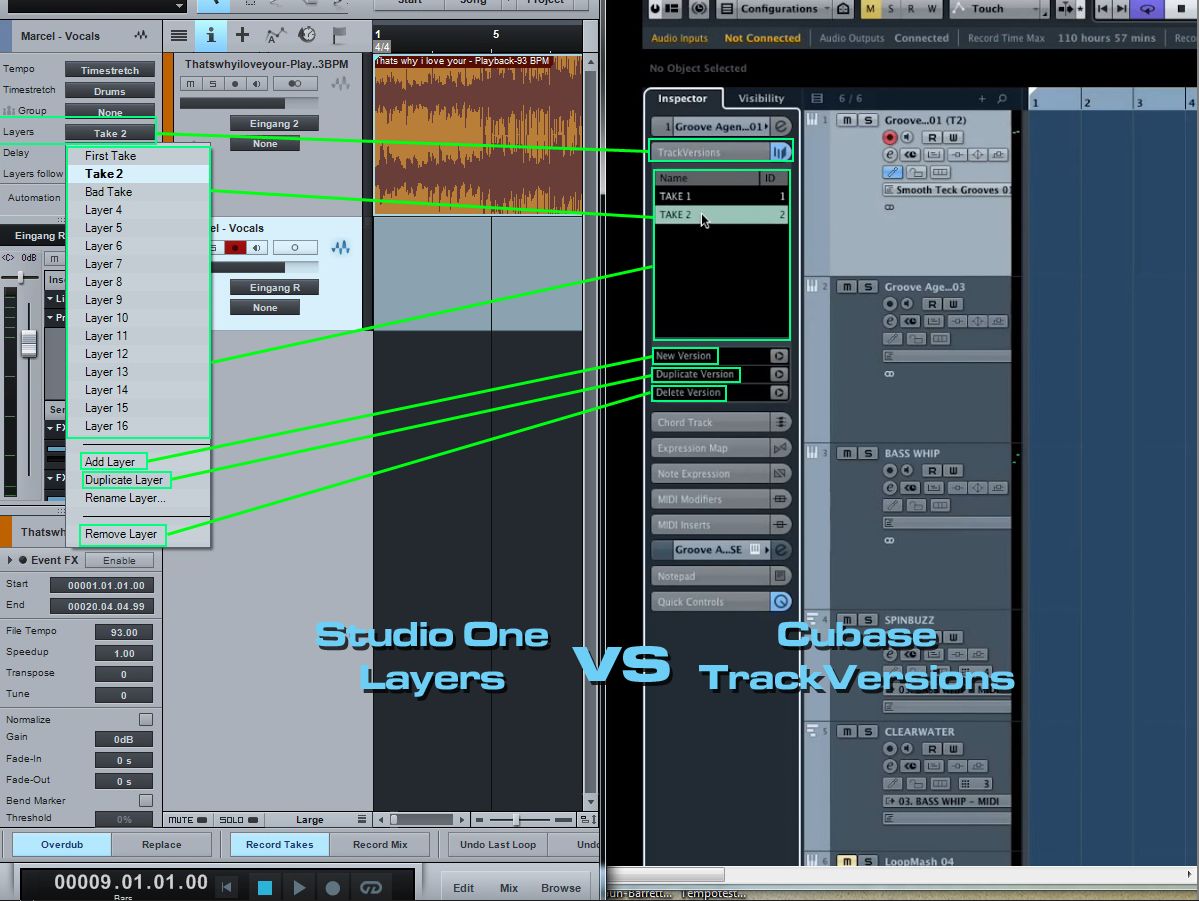Open channel settings 'e' on Groove...01 track
Screen dimensions: 1199x901
click(x=890, y=155)
